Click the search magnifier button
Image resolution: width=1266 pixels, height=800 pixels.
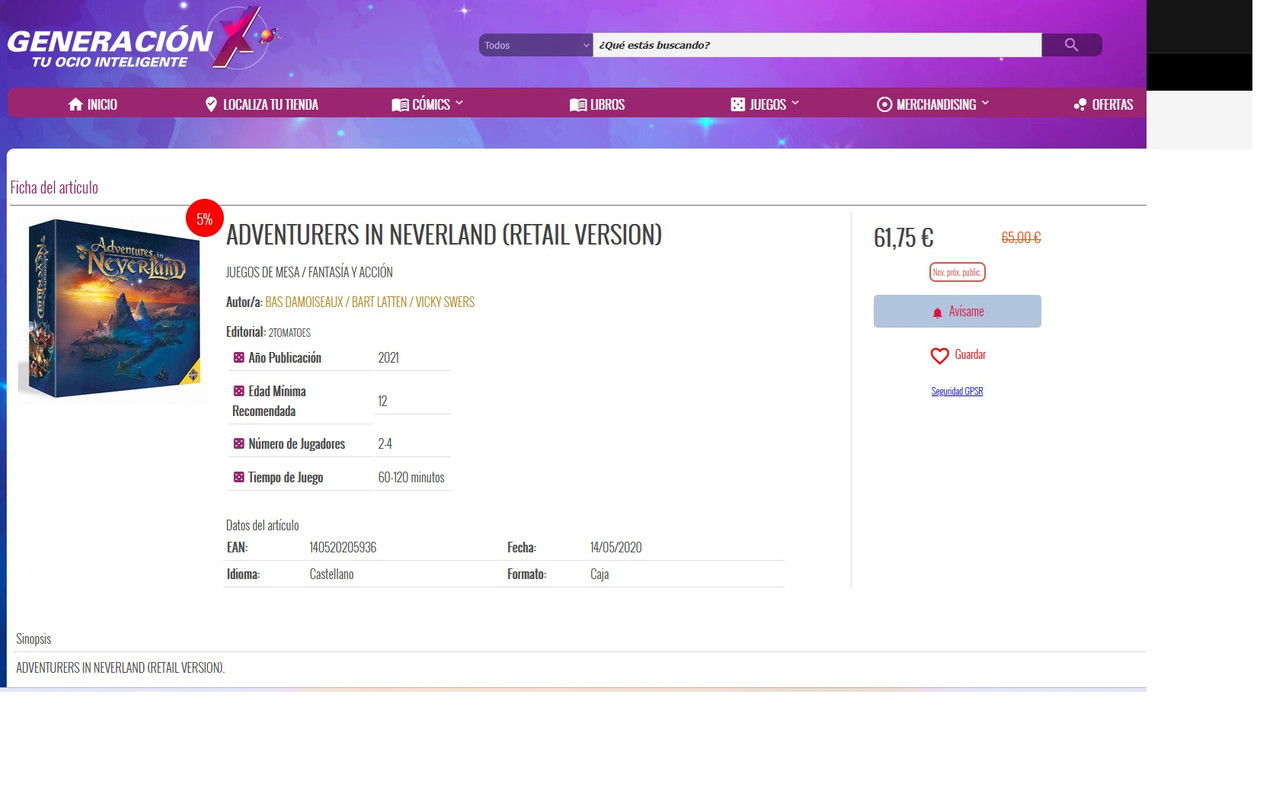point(1071,45)
